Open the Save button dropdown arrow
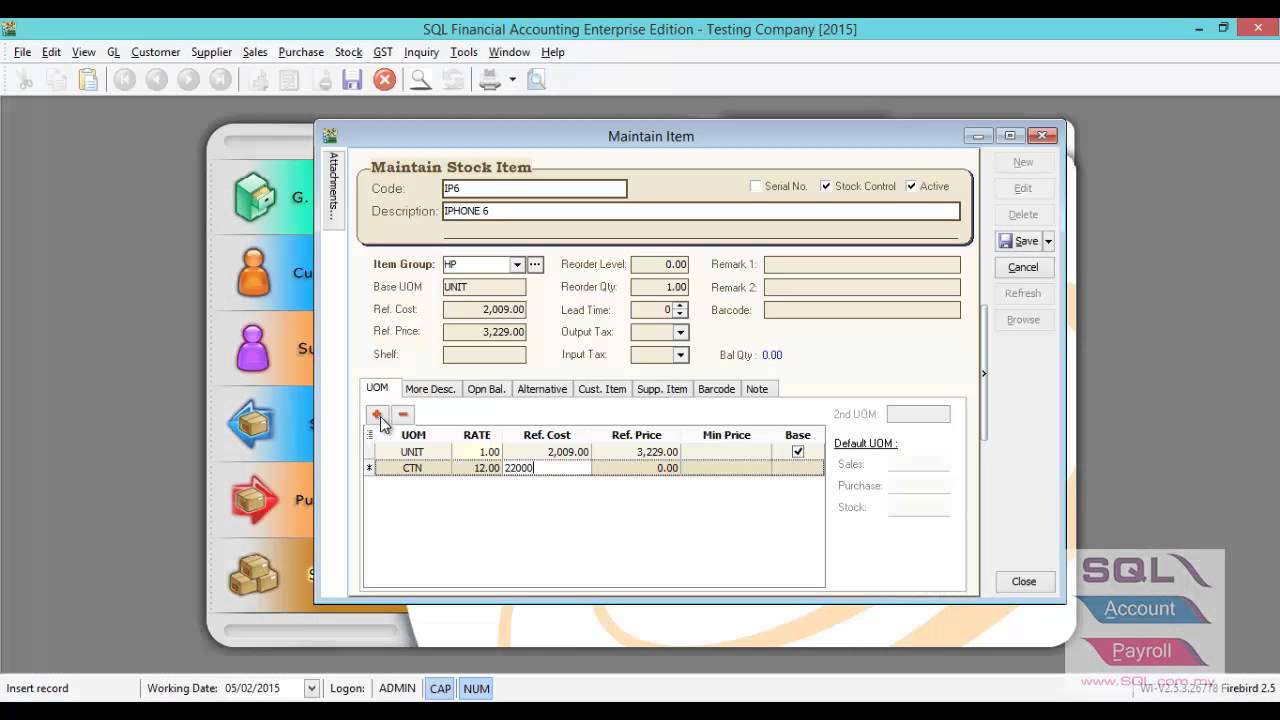Viewport: 1280px width, 720px height. click(x=1048, y=241)
